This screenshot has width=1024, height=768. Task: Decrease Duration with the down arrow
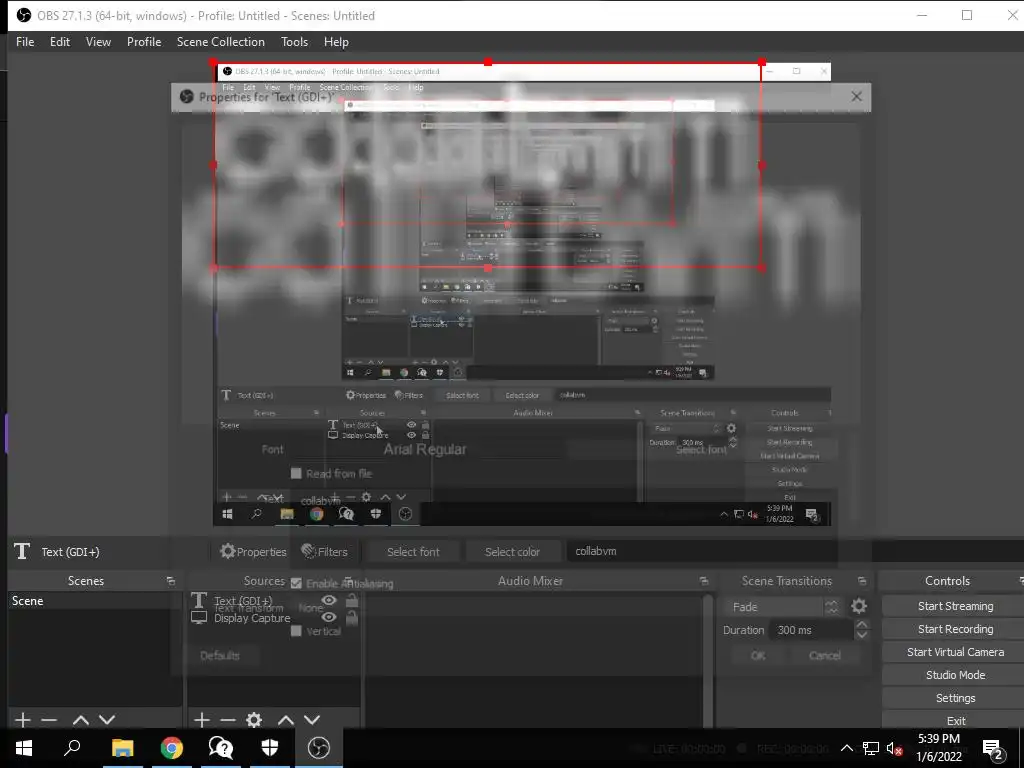point(862,635)
